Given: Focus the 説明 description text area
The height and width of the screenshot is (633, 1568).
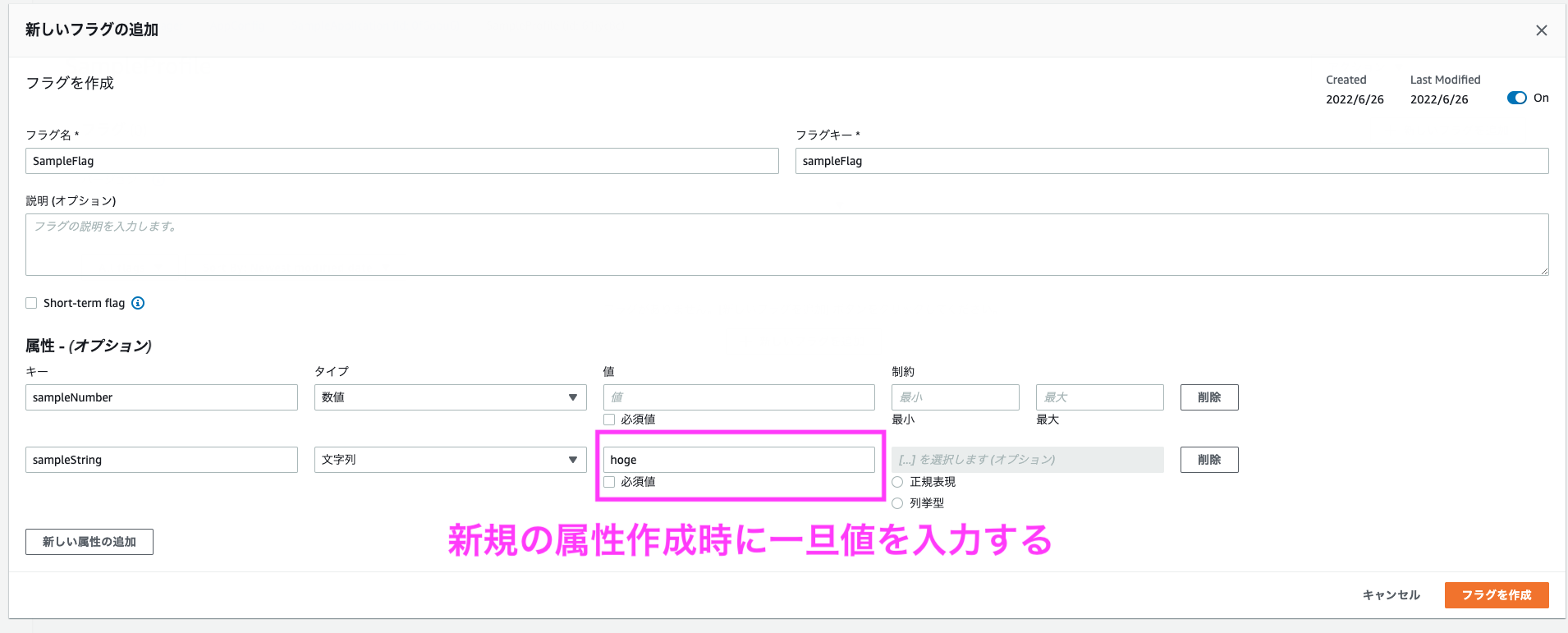Looking at the screenshot, I should 786,245.
